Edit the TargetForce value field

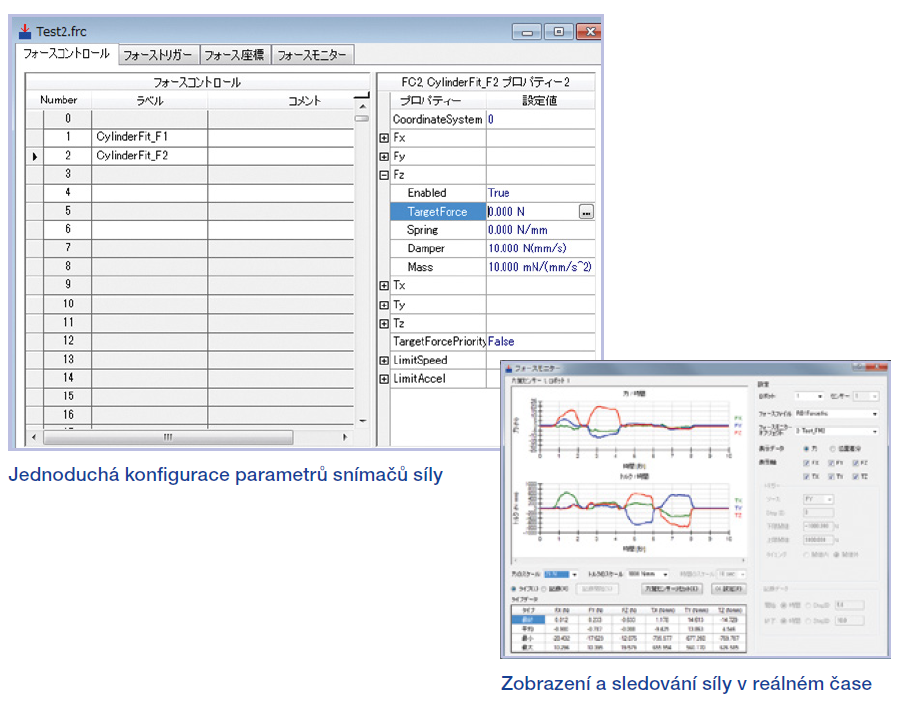point(532,212)
